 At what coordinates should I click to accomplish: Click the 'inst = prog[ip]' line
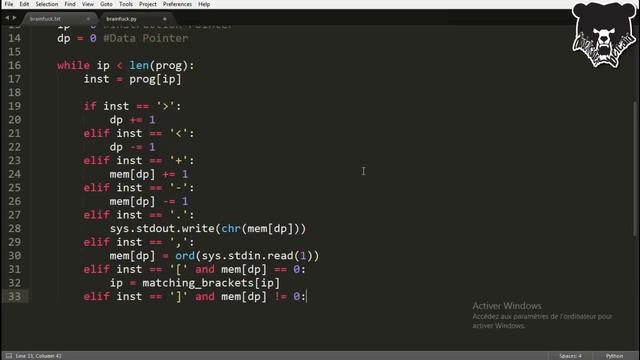click(x=132, y=79)
